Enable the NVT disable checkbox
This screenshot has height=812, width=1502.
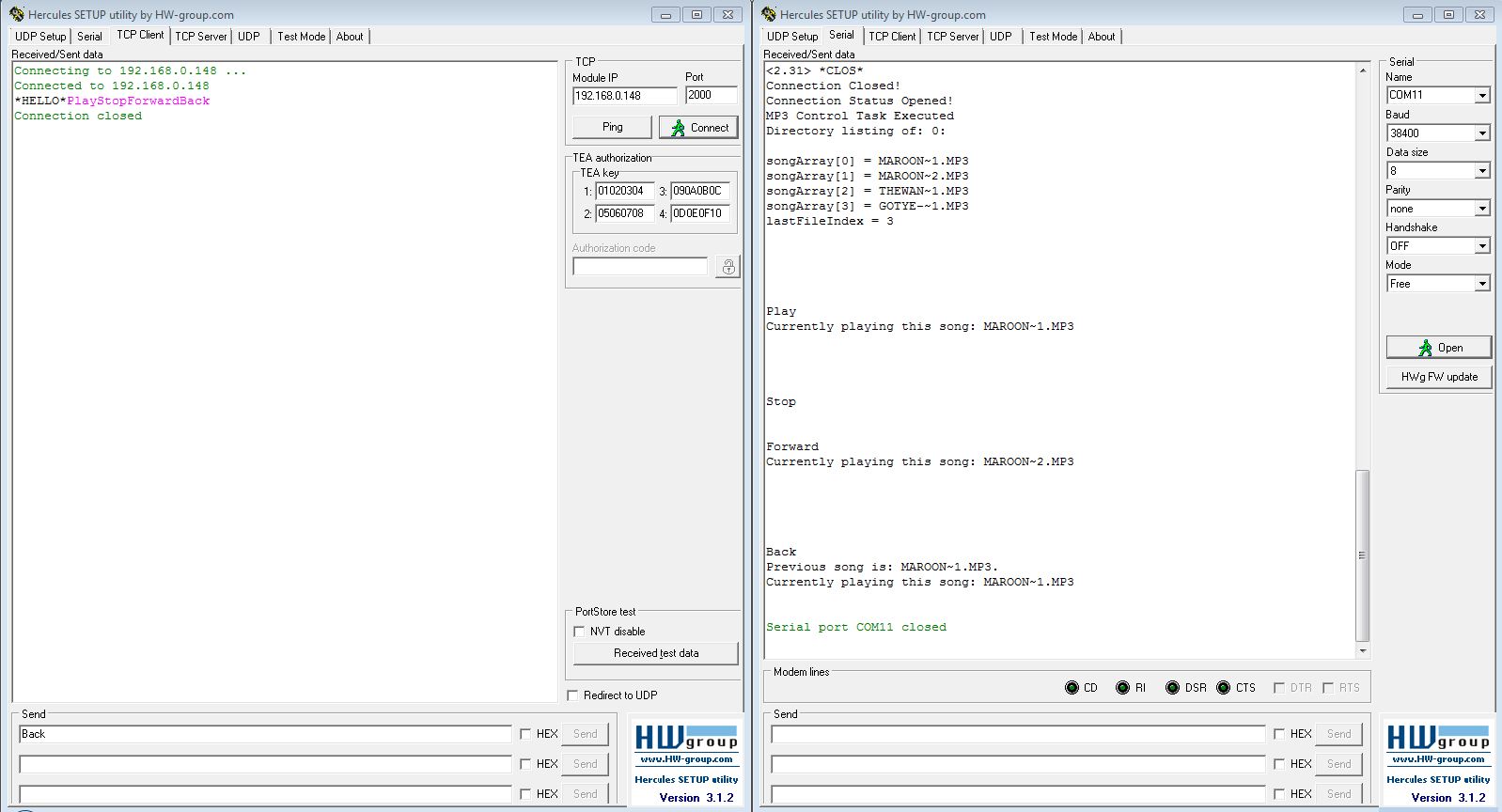click(579, 632)
